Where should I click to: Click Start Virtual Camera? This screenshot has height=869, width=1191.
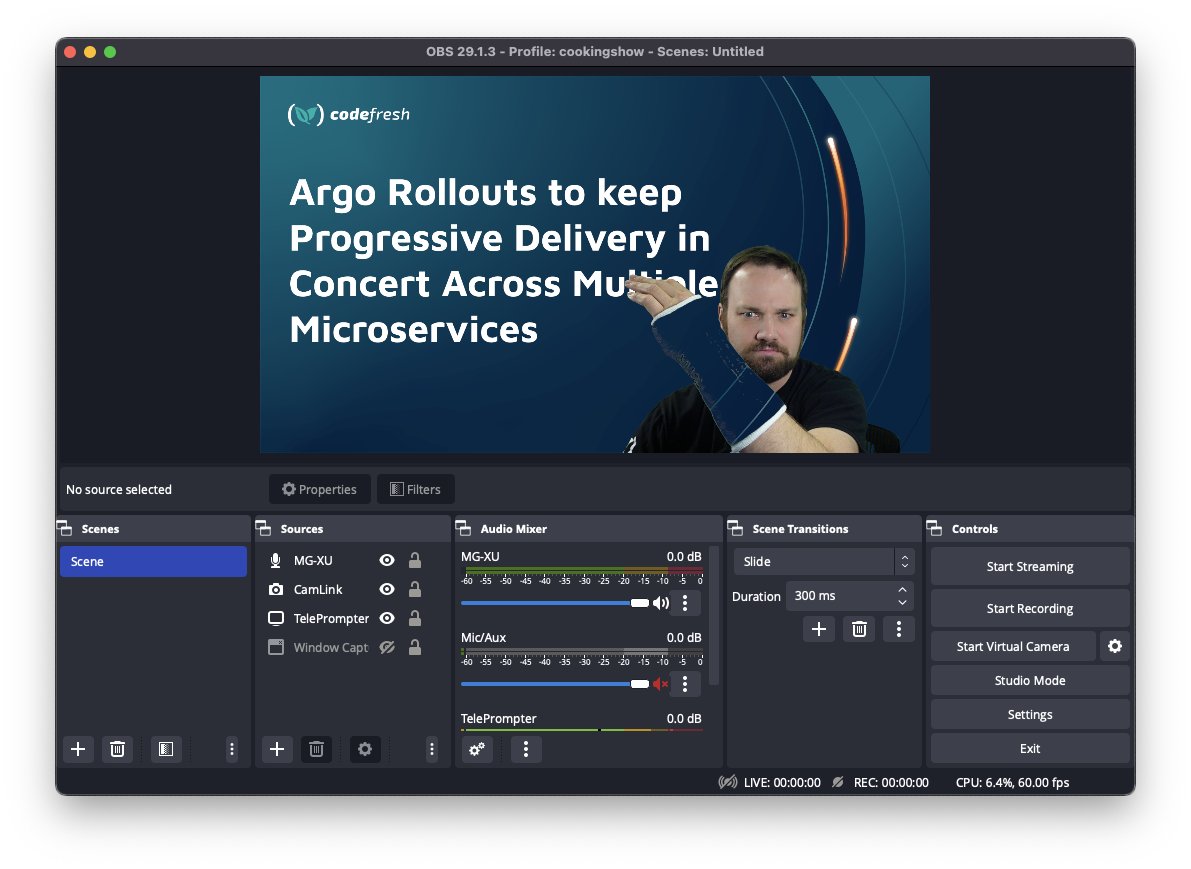coord(1013,646)
